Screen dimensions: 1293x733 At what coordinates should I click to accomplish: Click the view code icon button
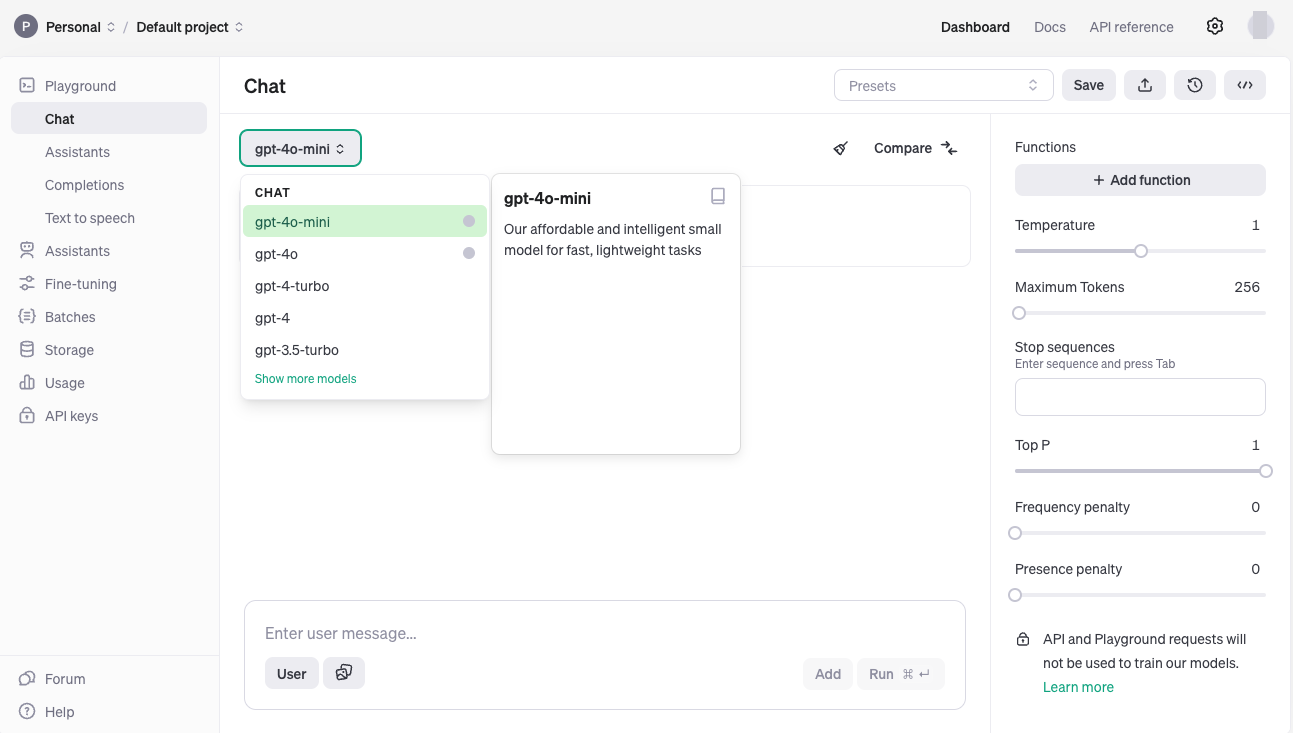[x=1245, y=86]
